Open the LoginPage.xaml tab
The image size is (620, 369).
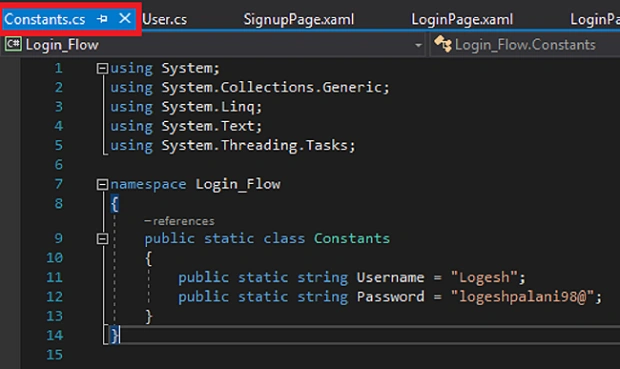[x=462, y=19]
